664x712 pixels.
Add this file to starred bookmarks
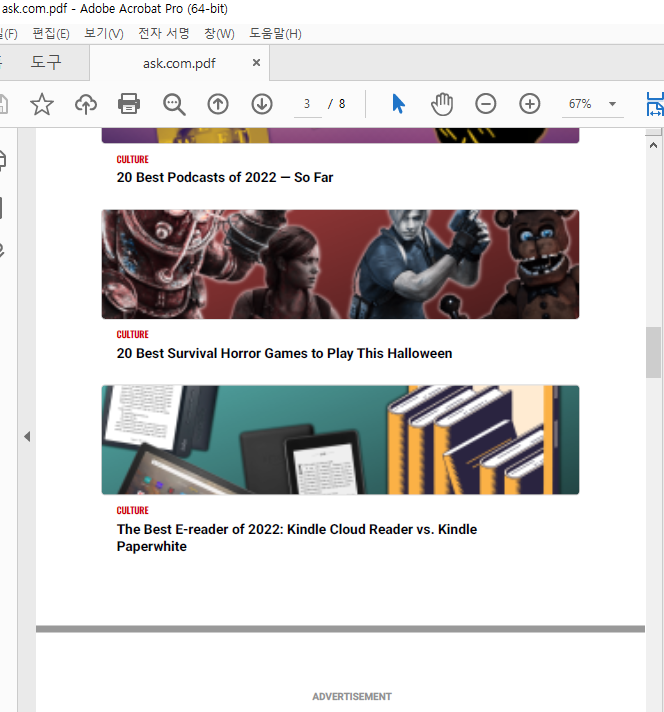coord(42,104)
